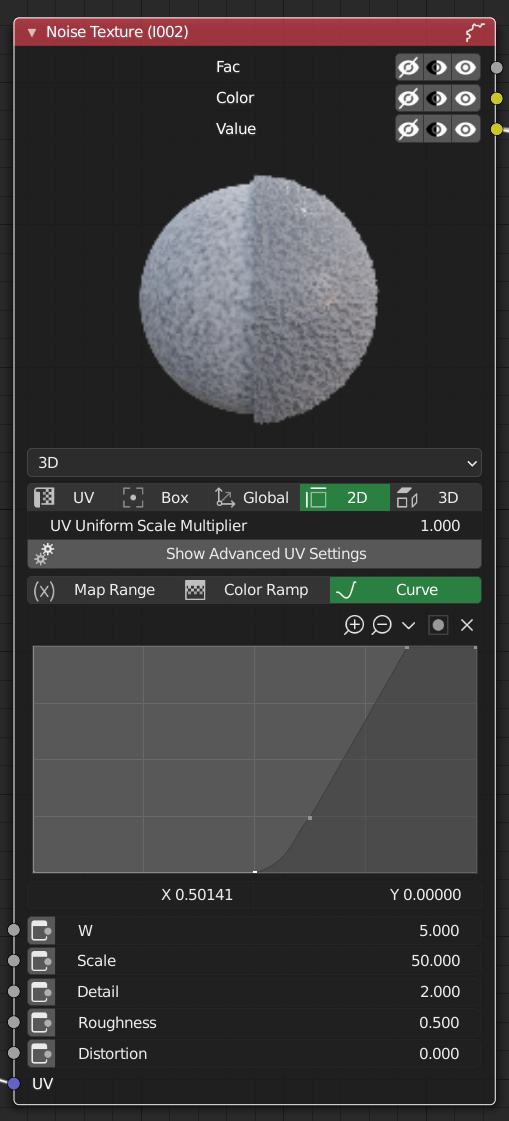Click the Scale property toggle icon
Screen dimensions: 509x1121
pos(41,961)
